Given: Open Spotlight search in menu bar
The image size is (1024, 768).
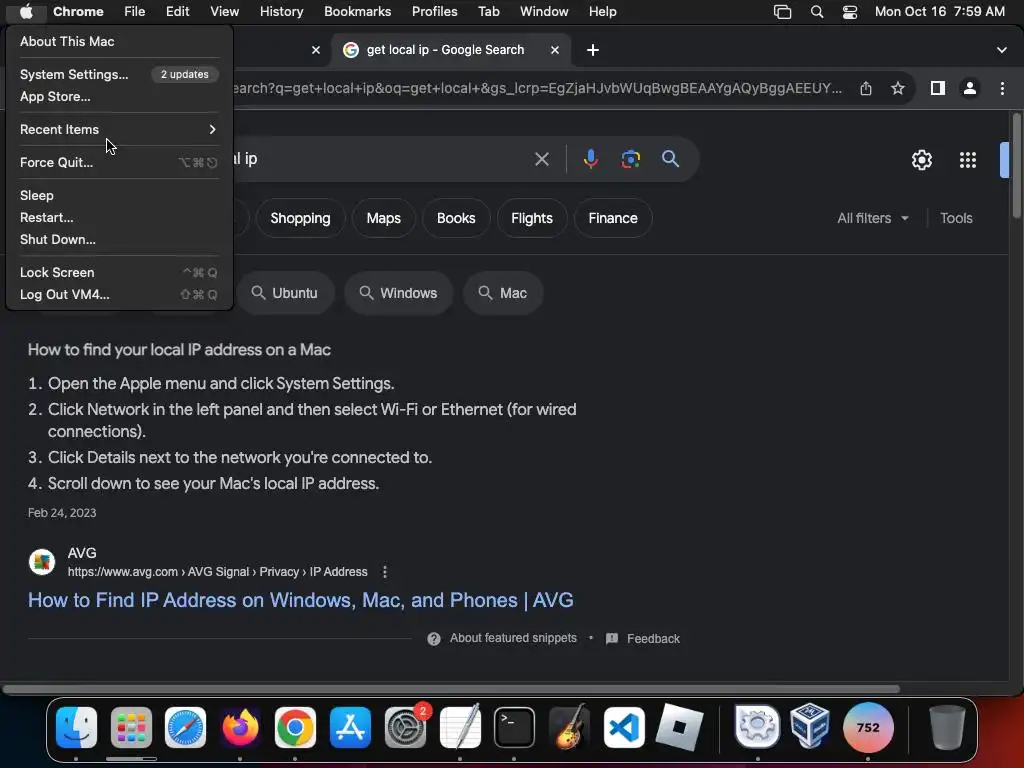Looking at the screenshot, I should [816, 12].
